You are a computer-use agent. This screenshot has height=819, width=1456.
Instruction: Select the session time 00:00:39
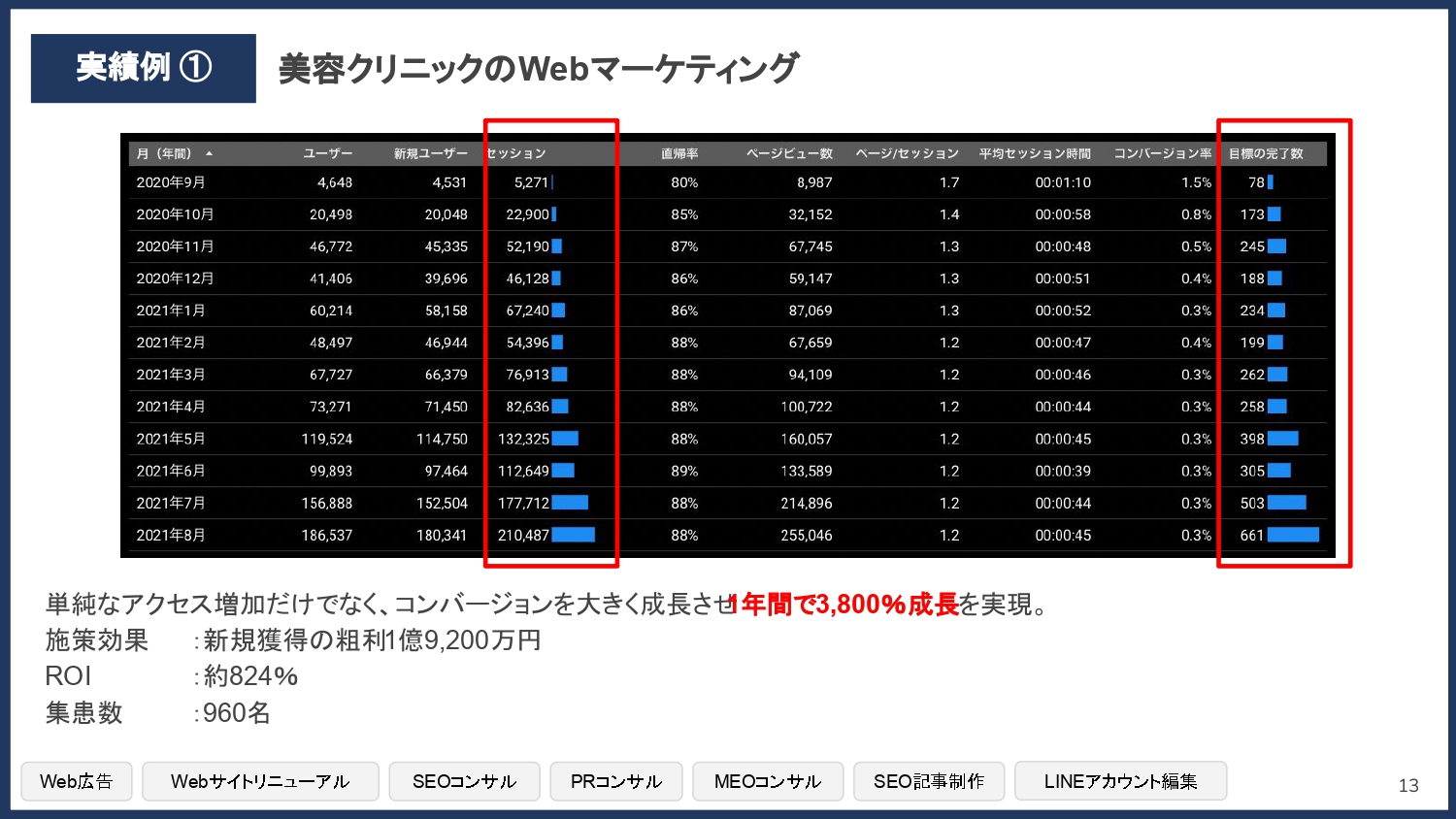click(x=1063, y=471)
